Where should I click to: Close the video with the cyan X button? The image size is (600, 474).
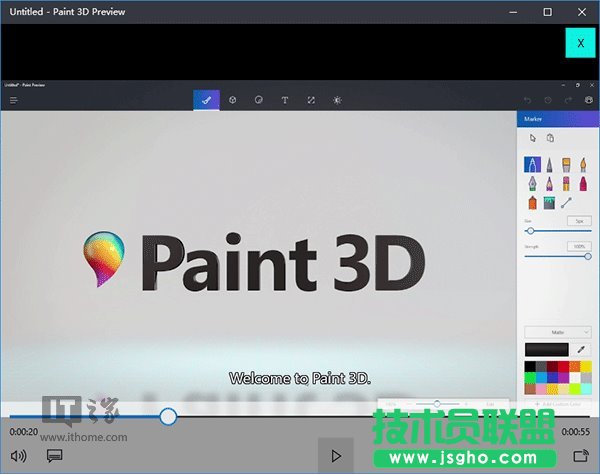(x=580, y=43)
